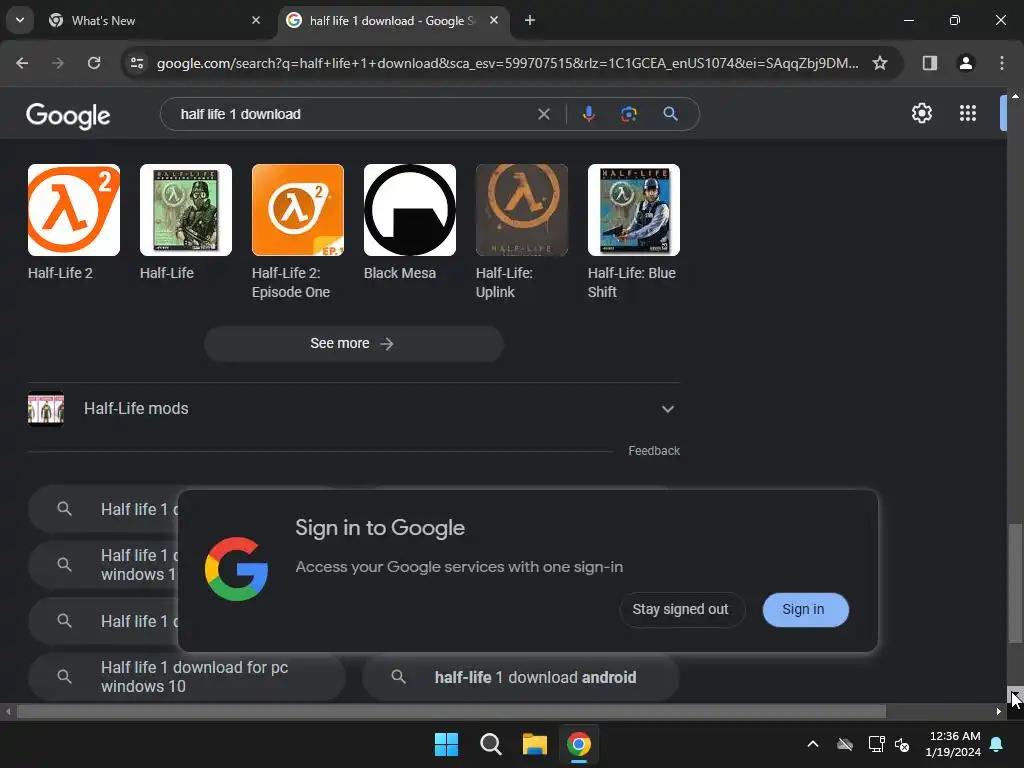Viewport: 1024px width, 768px height.
Task: Click the scroll left arrow
Action: click(8, 711)
